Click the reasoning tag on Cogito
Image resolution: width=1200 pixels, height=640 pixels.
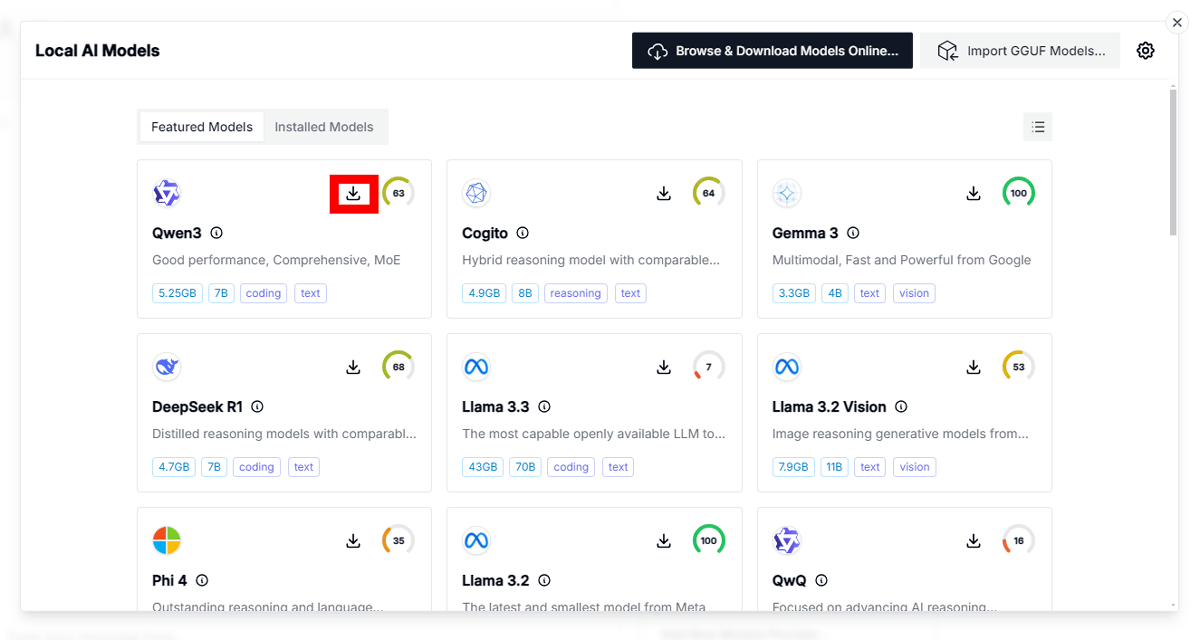tap(575, 293)
